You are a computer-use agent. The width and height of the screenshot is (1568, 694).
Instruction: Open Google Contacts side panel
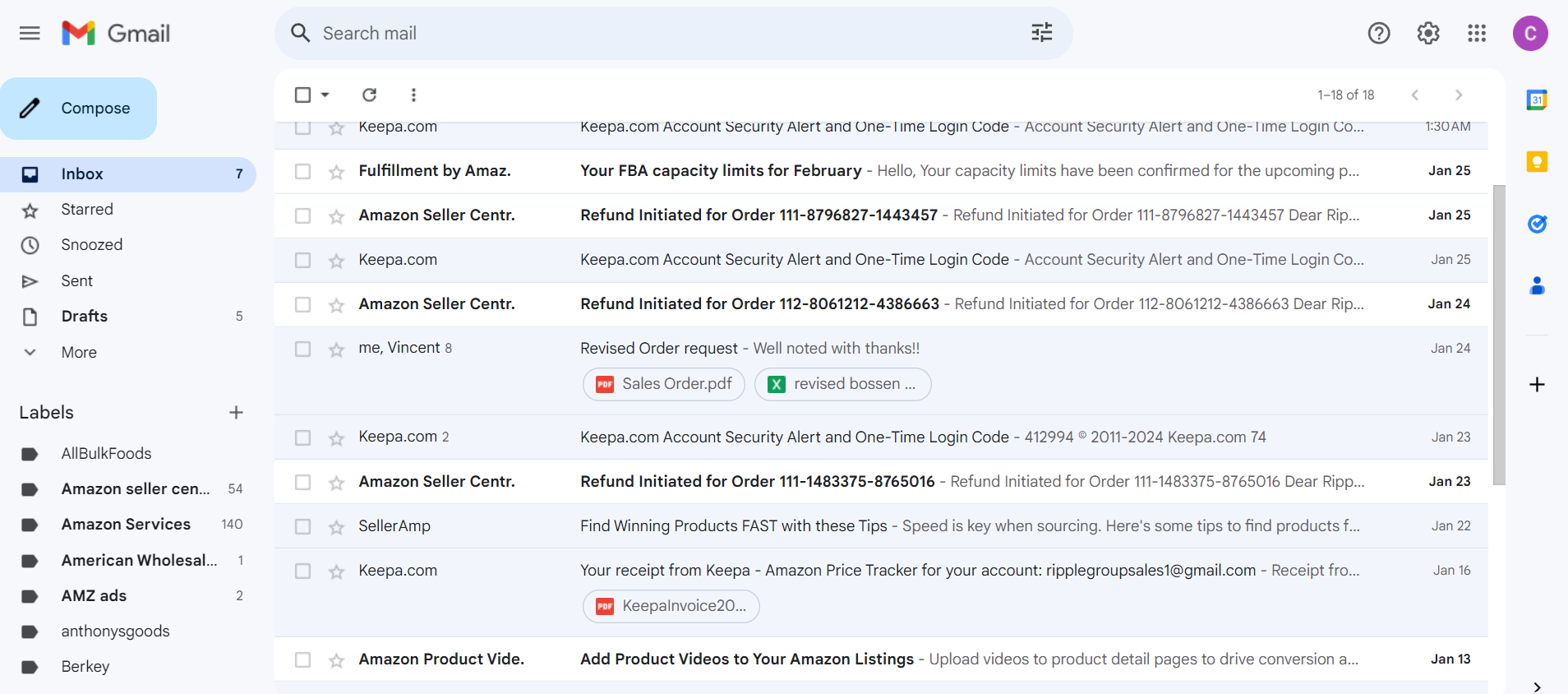[1537, 286]
